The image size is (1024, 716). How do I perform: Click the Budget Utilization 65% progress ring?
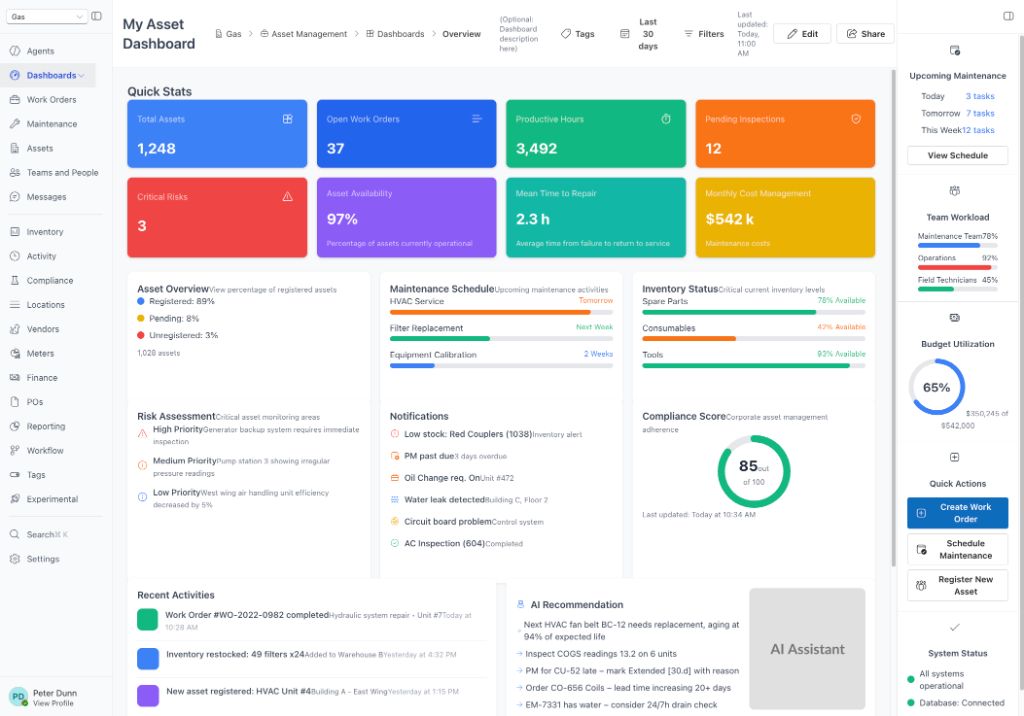[x=937, y=387]
